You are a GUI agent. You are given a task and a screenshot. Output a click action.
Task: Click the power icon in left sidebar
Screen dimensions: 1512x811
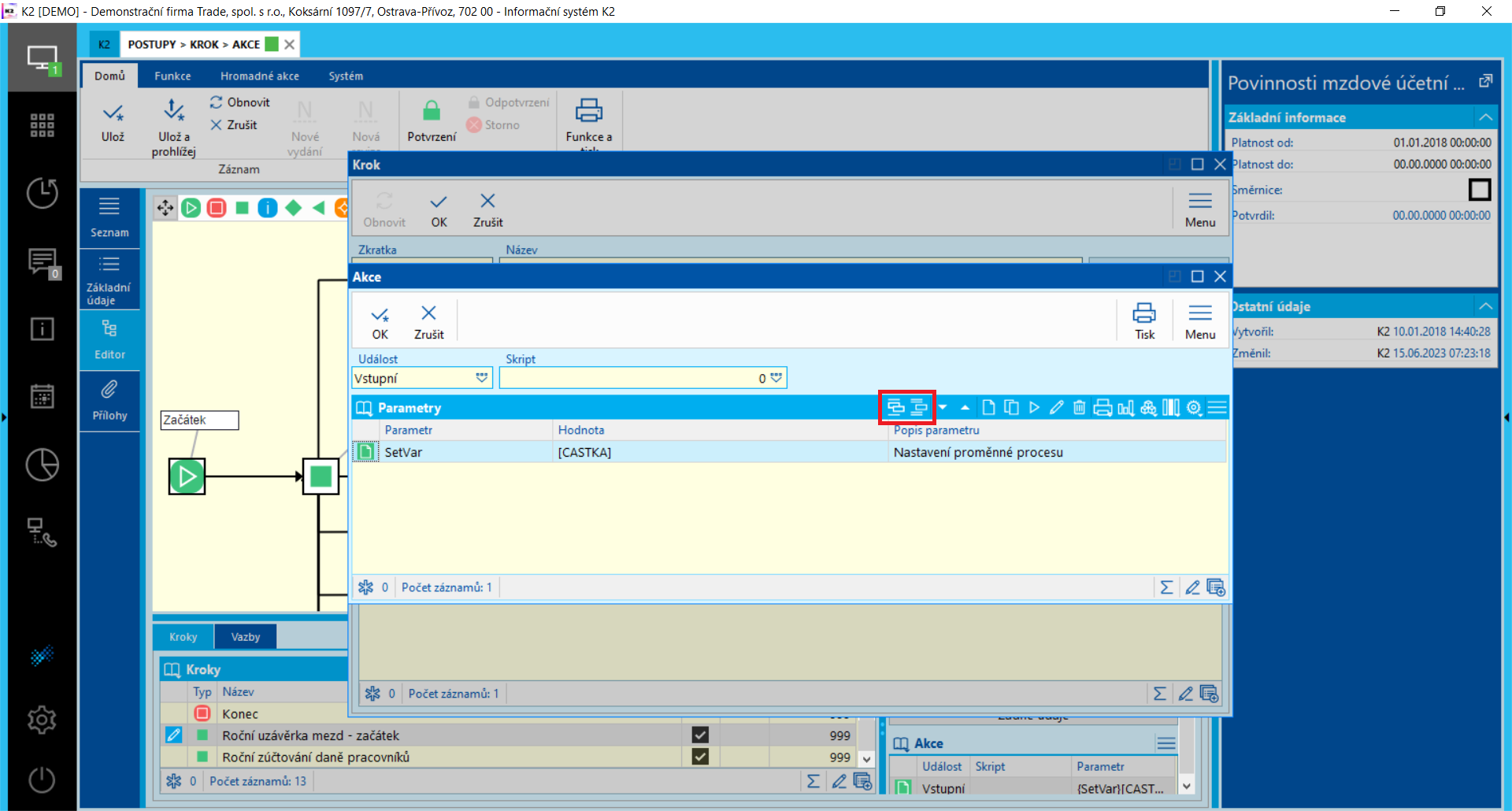(43, 780)
